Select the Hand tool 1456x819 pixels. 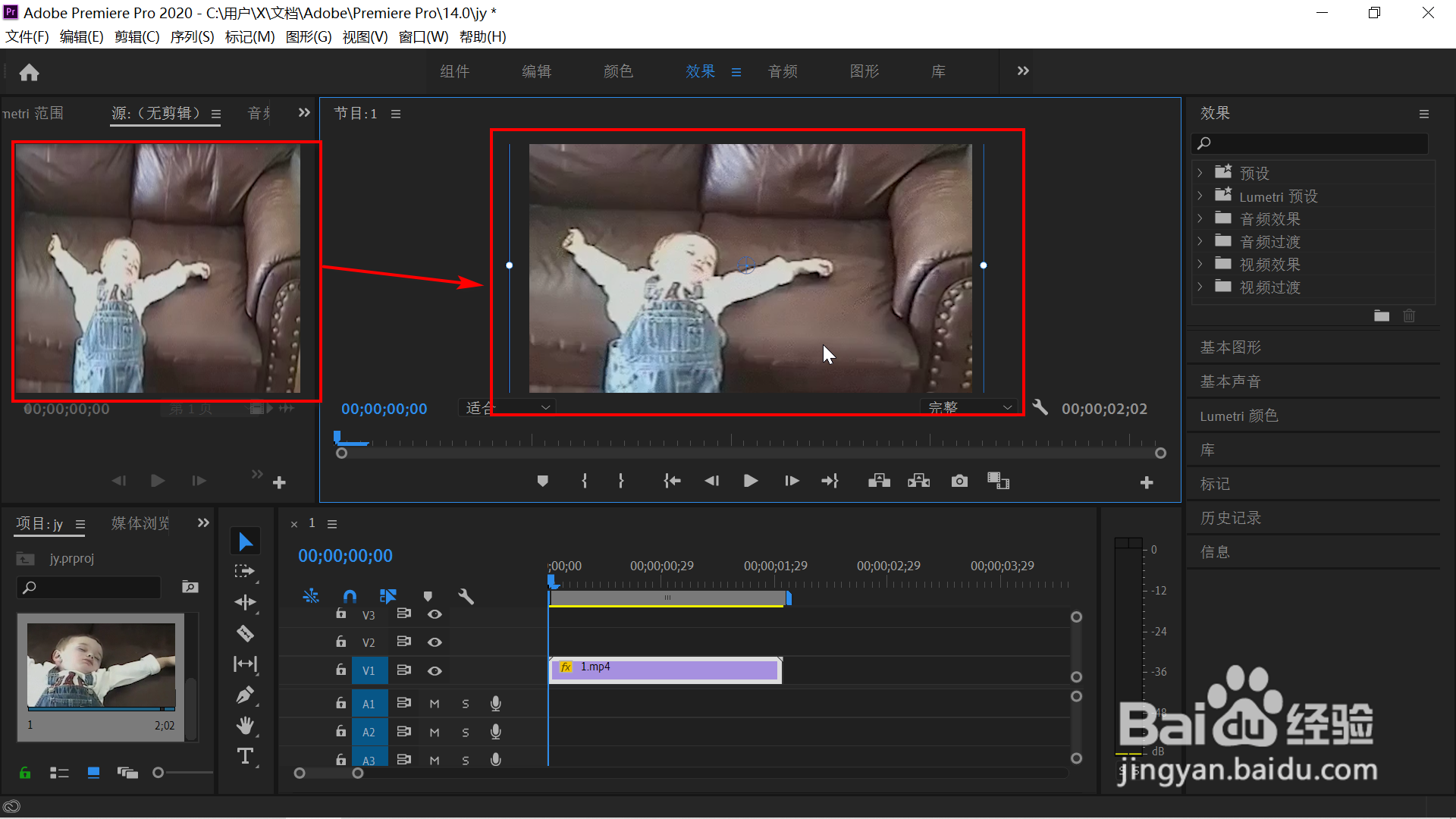[x=245, y=726]
